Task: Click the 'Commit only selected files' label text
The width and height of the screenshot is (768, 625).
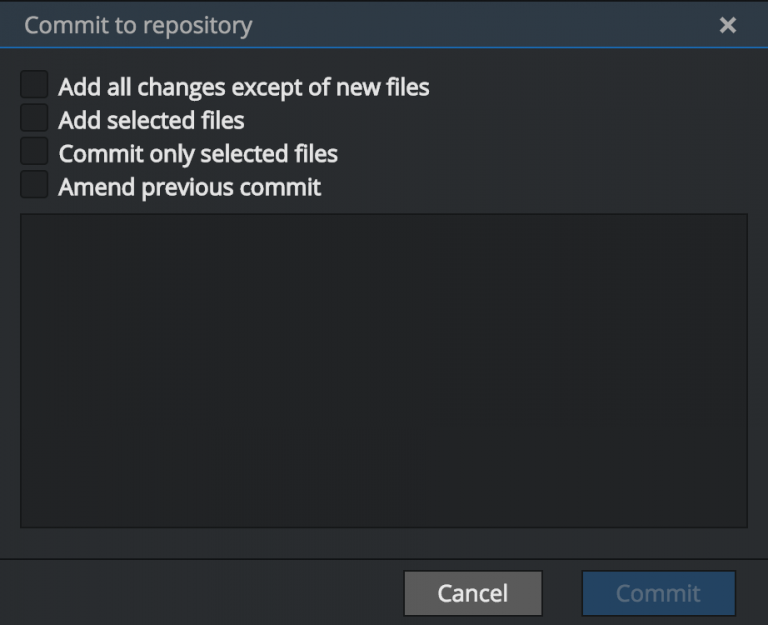Action: click(x=198, y=154)
